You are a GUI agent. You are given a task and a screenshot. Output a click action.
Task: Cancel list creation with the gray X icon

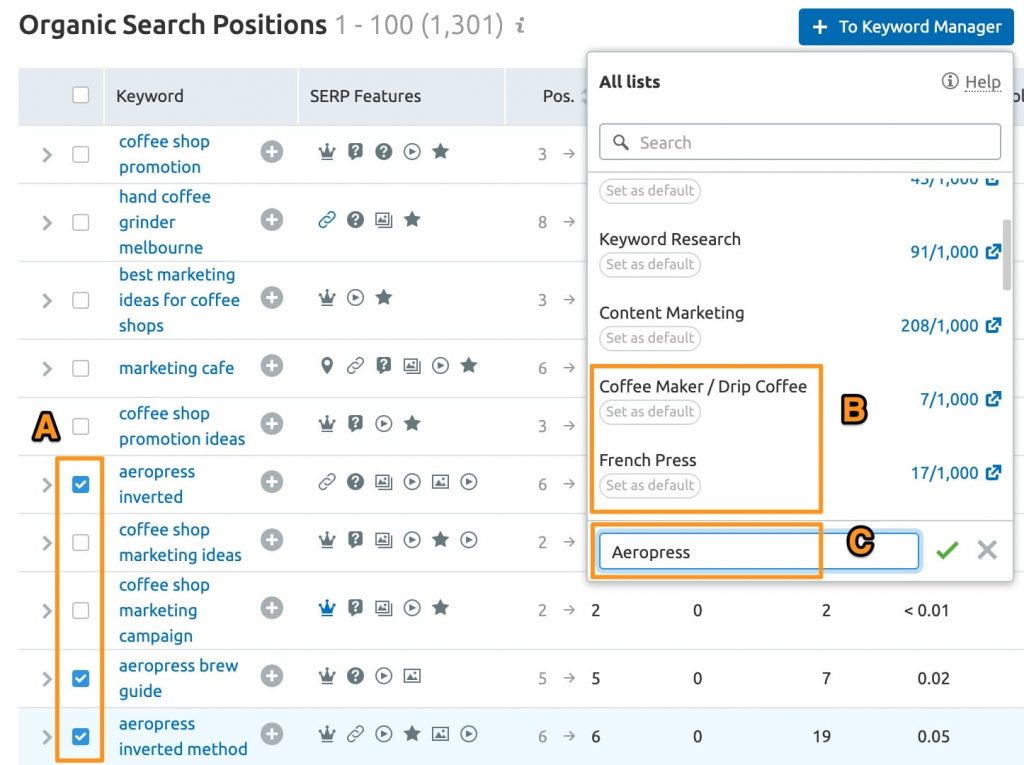(x=986, y=550)
